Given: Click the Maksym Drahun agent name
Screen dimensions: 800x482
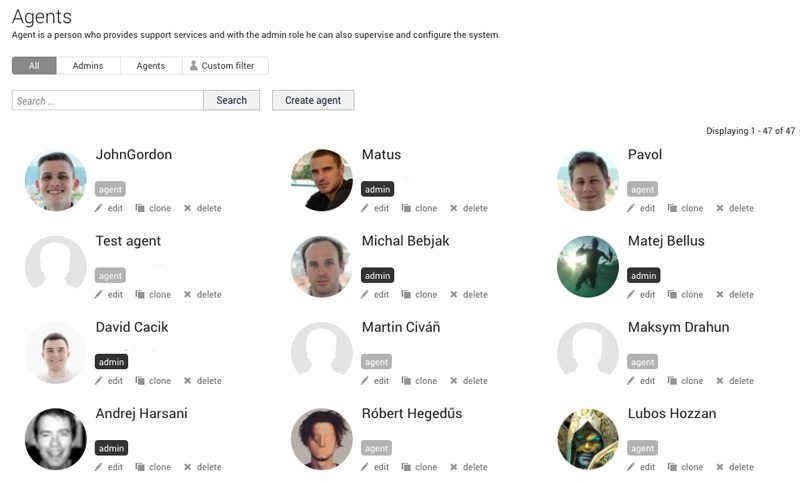Looking at the screenshot, I should click(x=678, y=327).
